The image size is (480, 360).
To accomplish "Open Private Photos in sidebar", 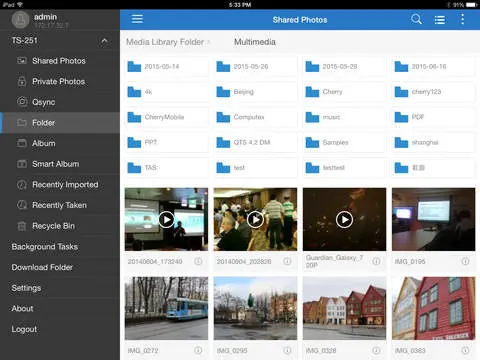I will tap(60, 82).
